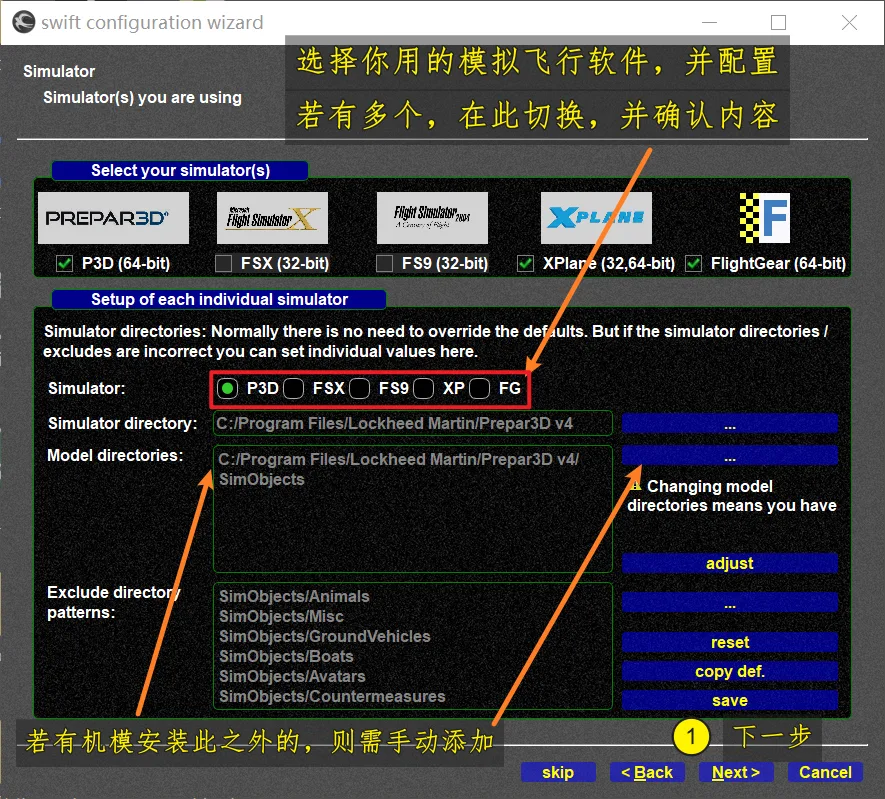Click 'SimObjects/GroundVehicles' exclude pattern
This screenshot has width=885, height=799.
325,636
